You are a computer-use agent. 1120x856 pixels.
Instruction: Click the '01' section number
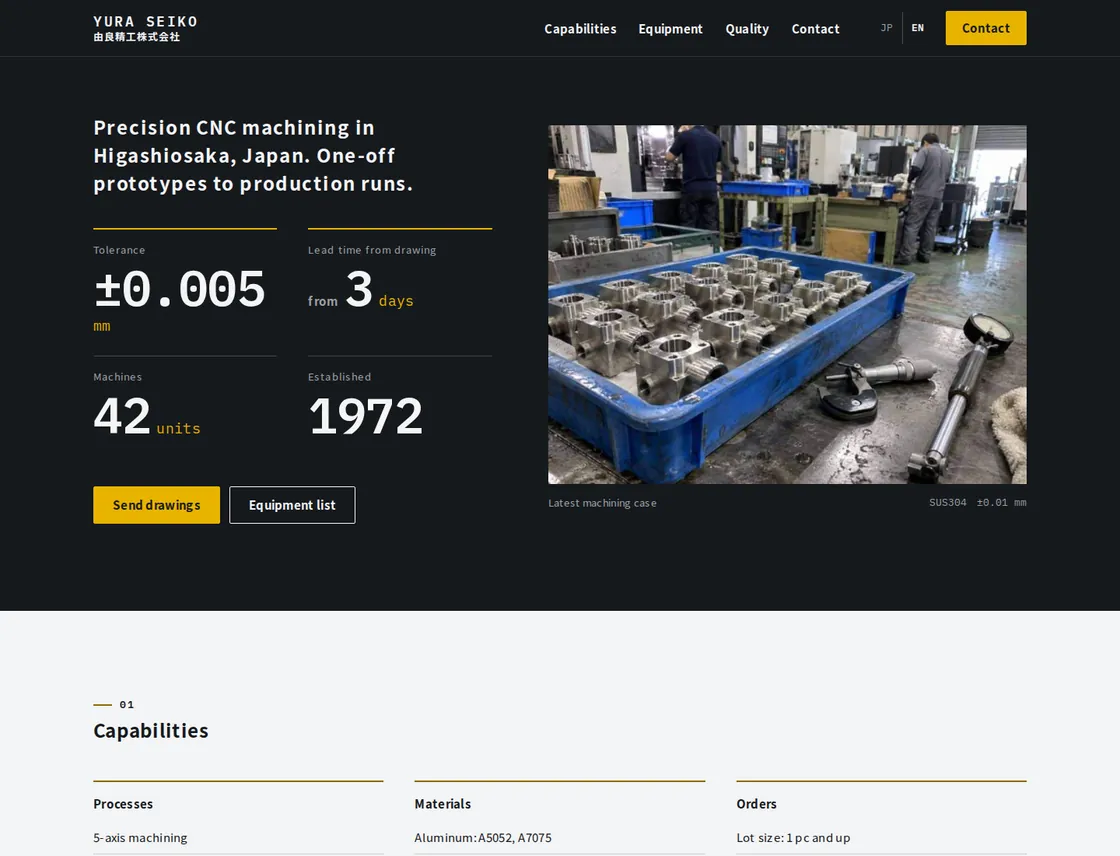(126, 705)
